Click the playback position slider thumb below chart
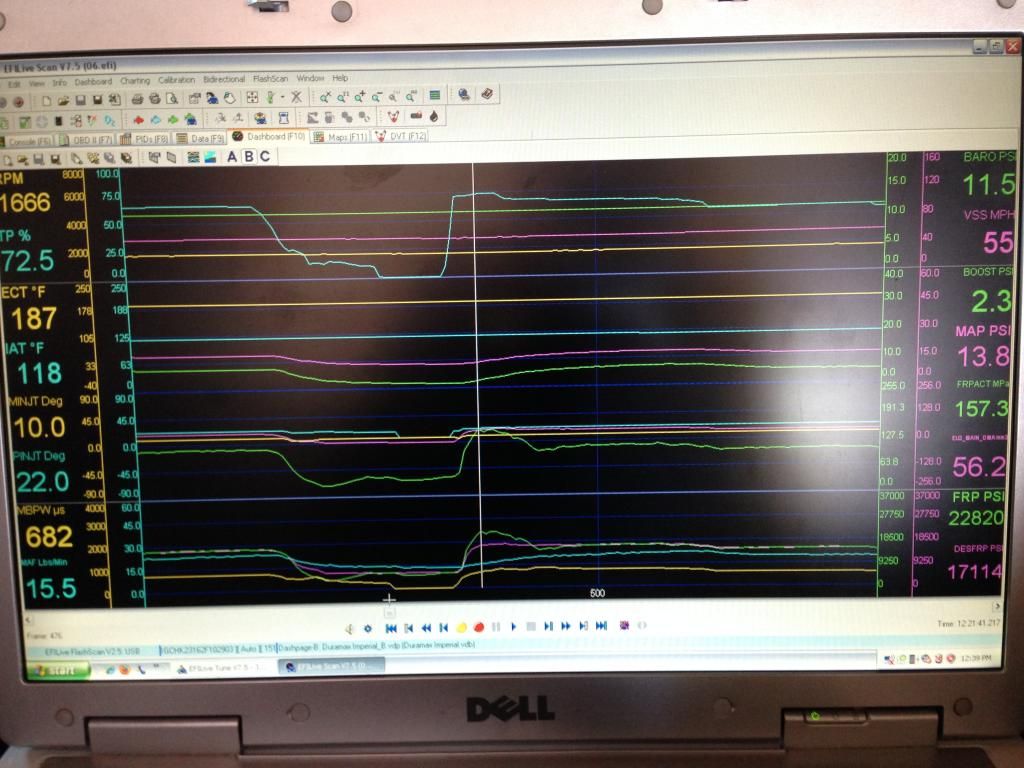The image size is (1024, 768). [x=389, y=613]
